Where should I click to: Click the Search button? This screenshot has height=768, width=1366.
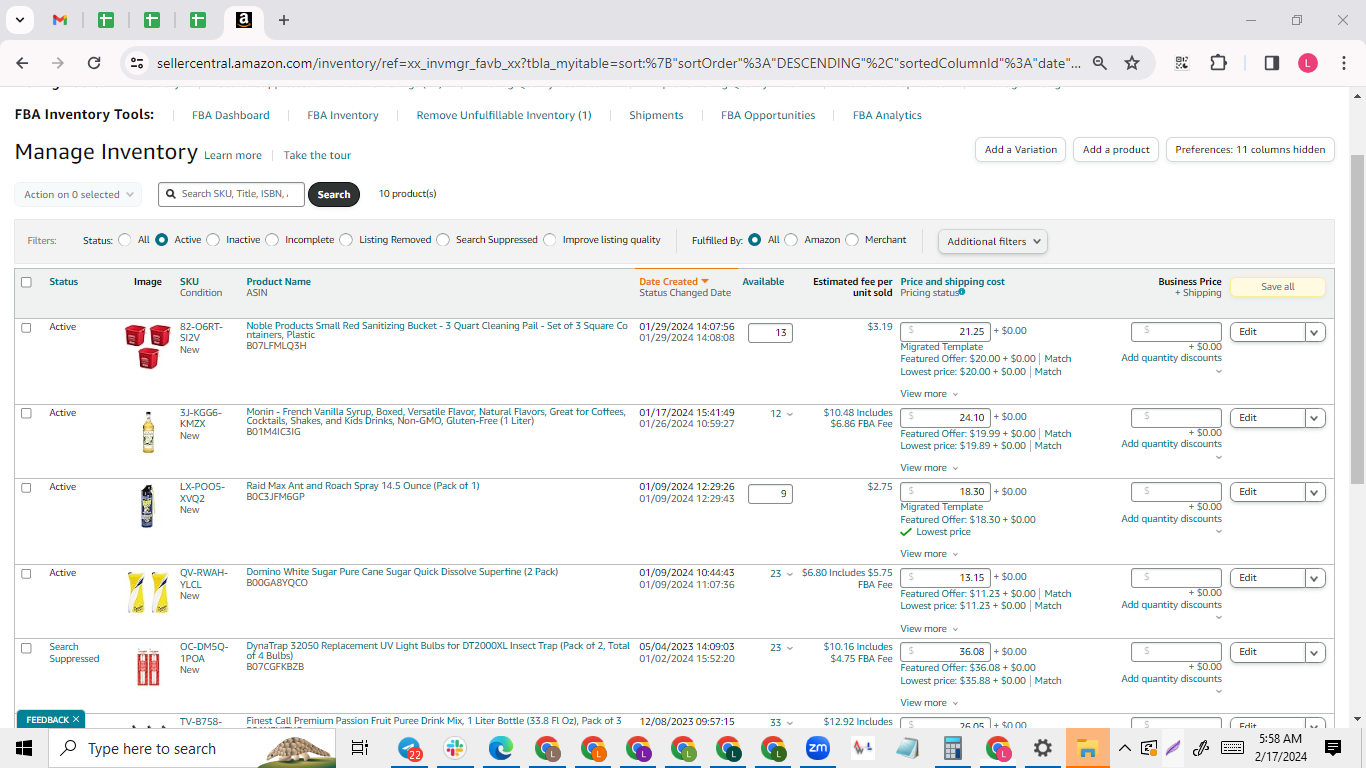tap(334, 194)
